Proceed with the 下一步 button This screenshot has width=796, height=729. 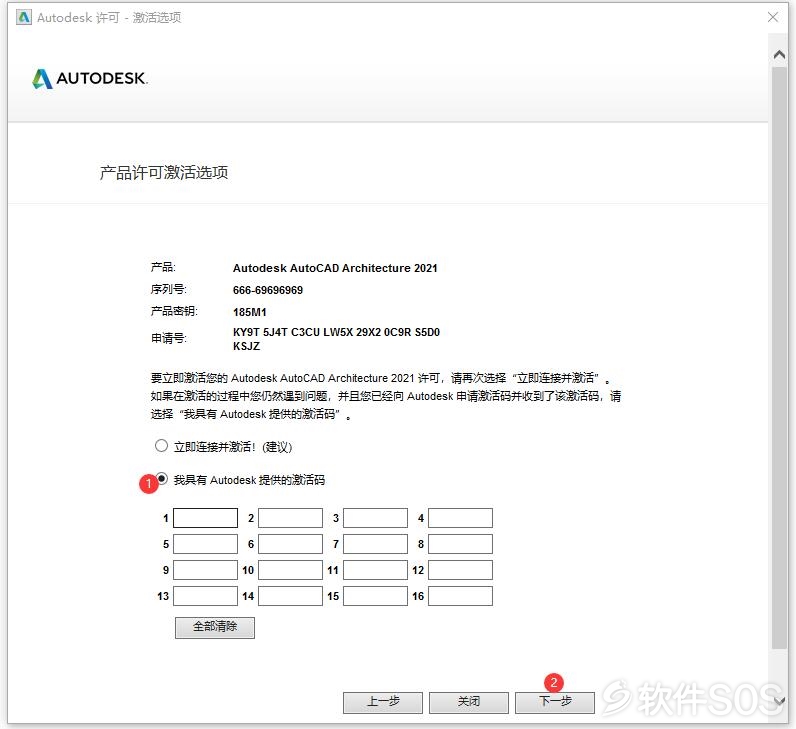click(555, 702)
